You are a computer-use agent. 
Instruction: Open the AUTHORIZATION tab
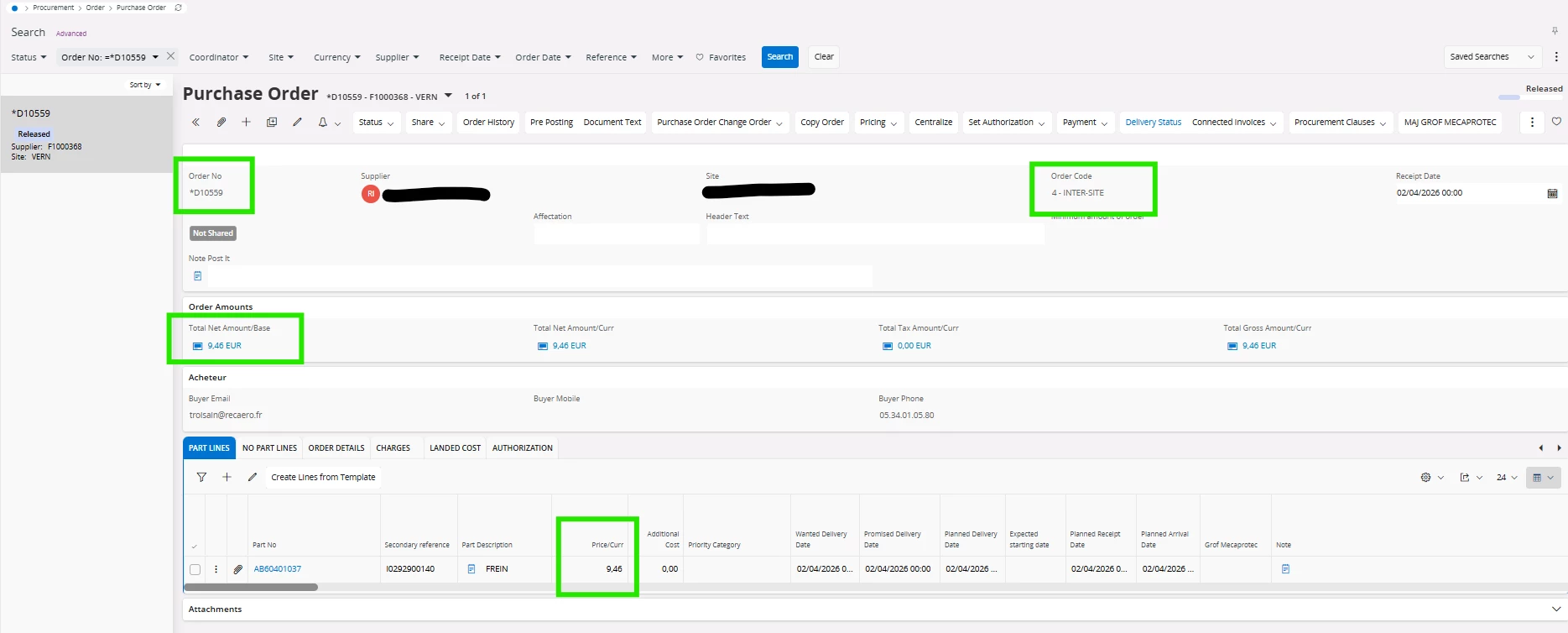(x=523, y=448)
